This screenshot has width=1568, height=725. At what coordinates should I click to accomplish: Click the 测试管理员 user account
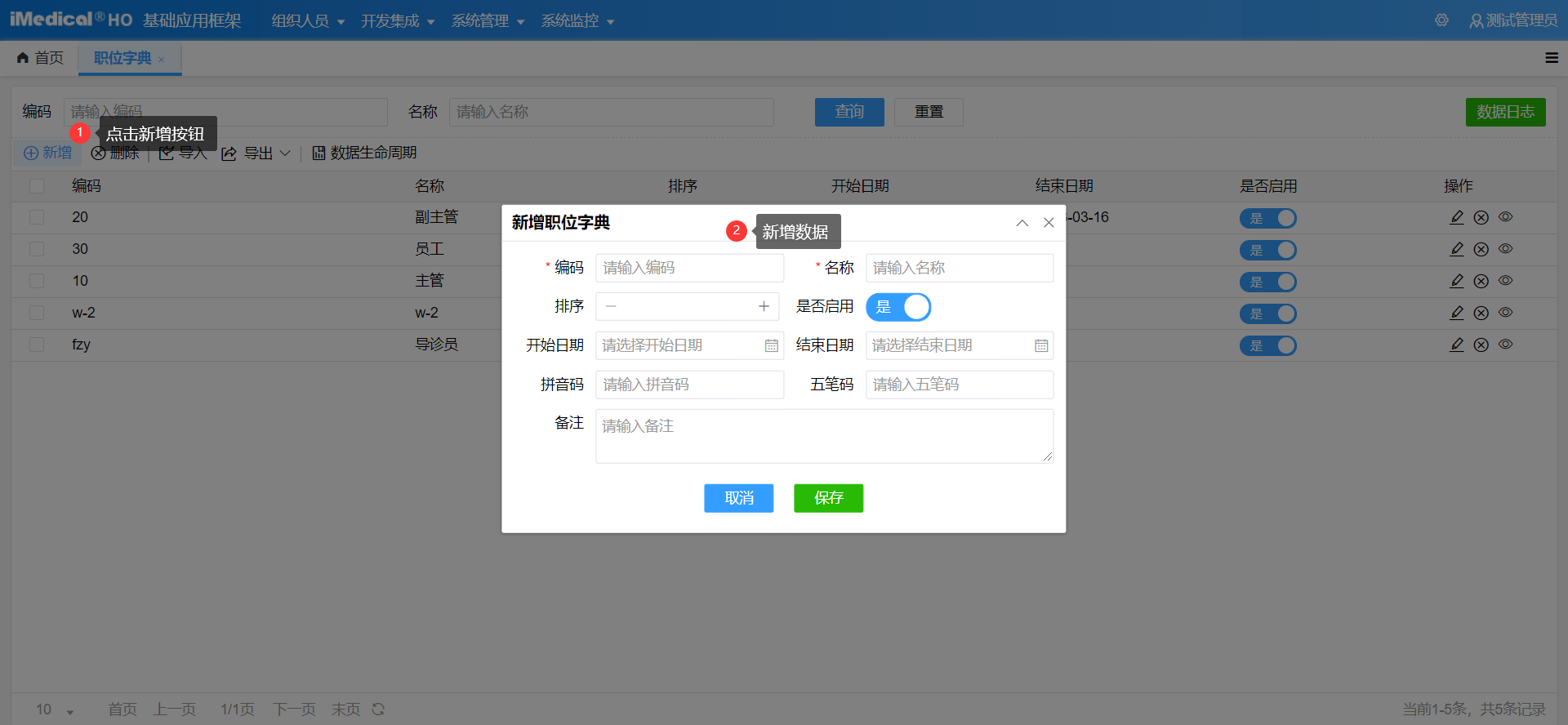1513,20
